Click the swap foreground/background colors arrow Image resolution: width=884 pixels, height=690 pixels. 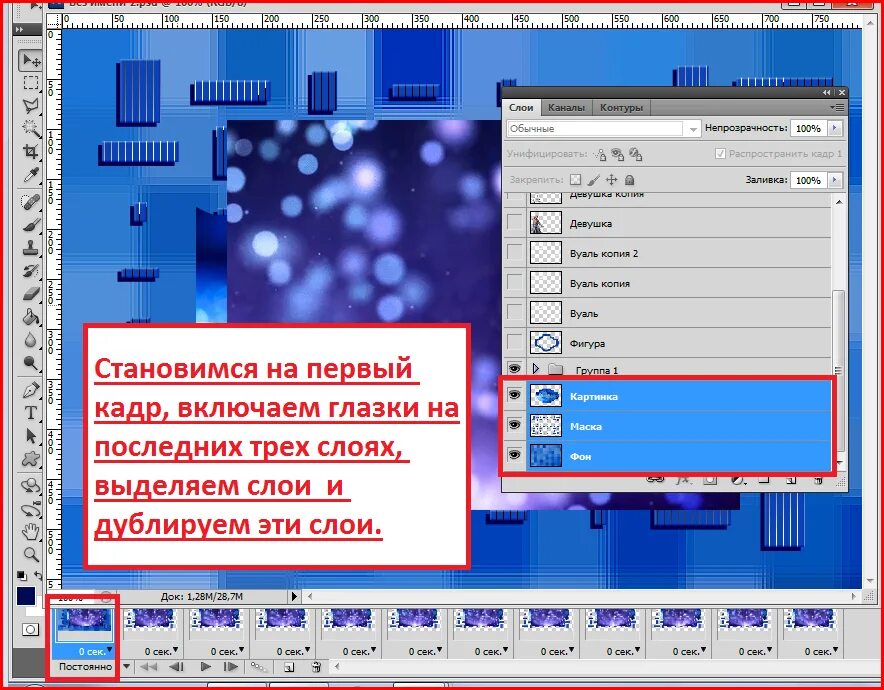click(38, 576)
